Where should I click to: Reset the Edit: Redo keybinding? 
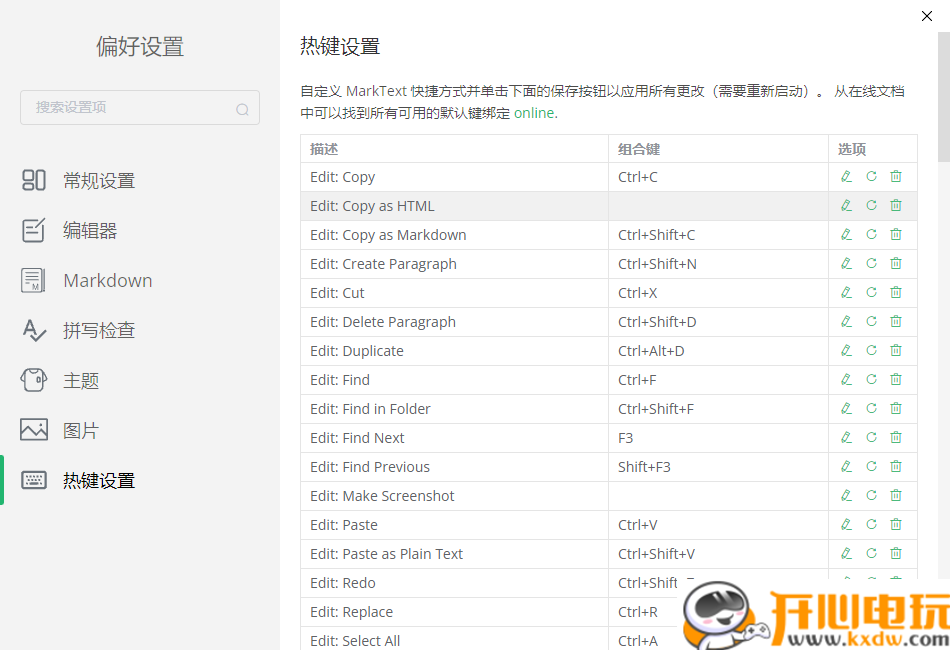pyautogui.click(x=871, y=582)
